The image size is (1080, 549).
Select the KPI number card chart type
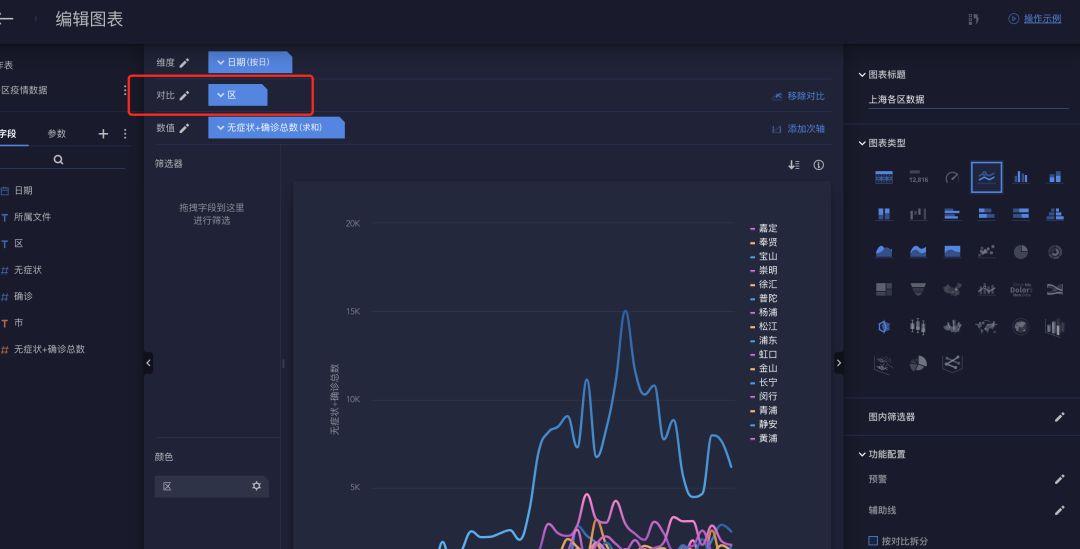point(918,178)
